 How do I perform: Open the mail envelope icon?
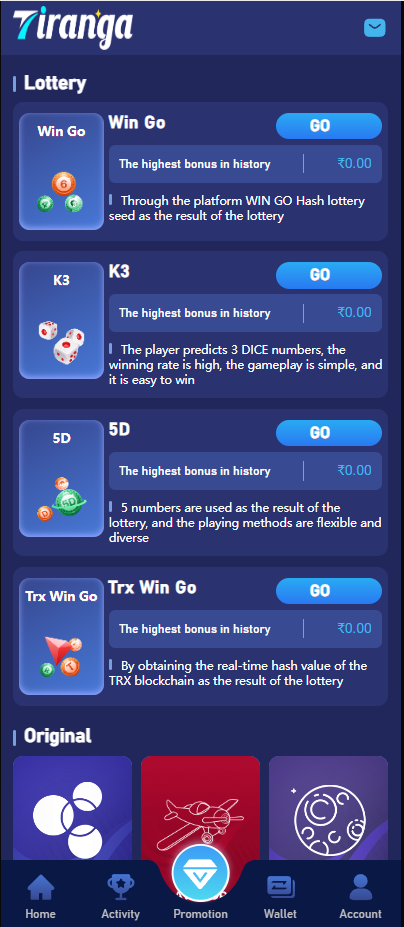tap(374, 28)
